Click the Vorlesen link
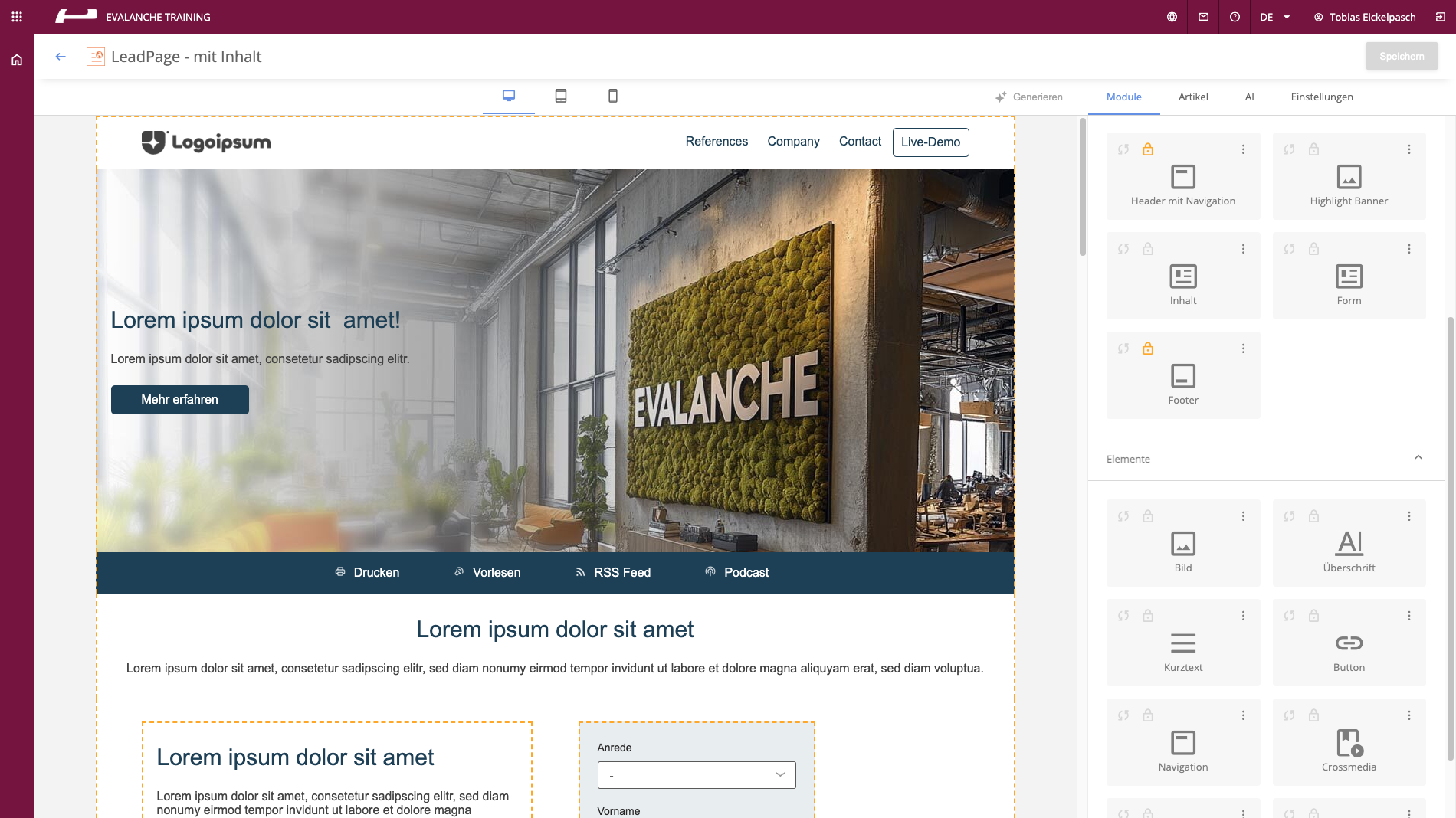Image resolution: width=1456 pixels, height=818 pixels. point(487,572)
